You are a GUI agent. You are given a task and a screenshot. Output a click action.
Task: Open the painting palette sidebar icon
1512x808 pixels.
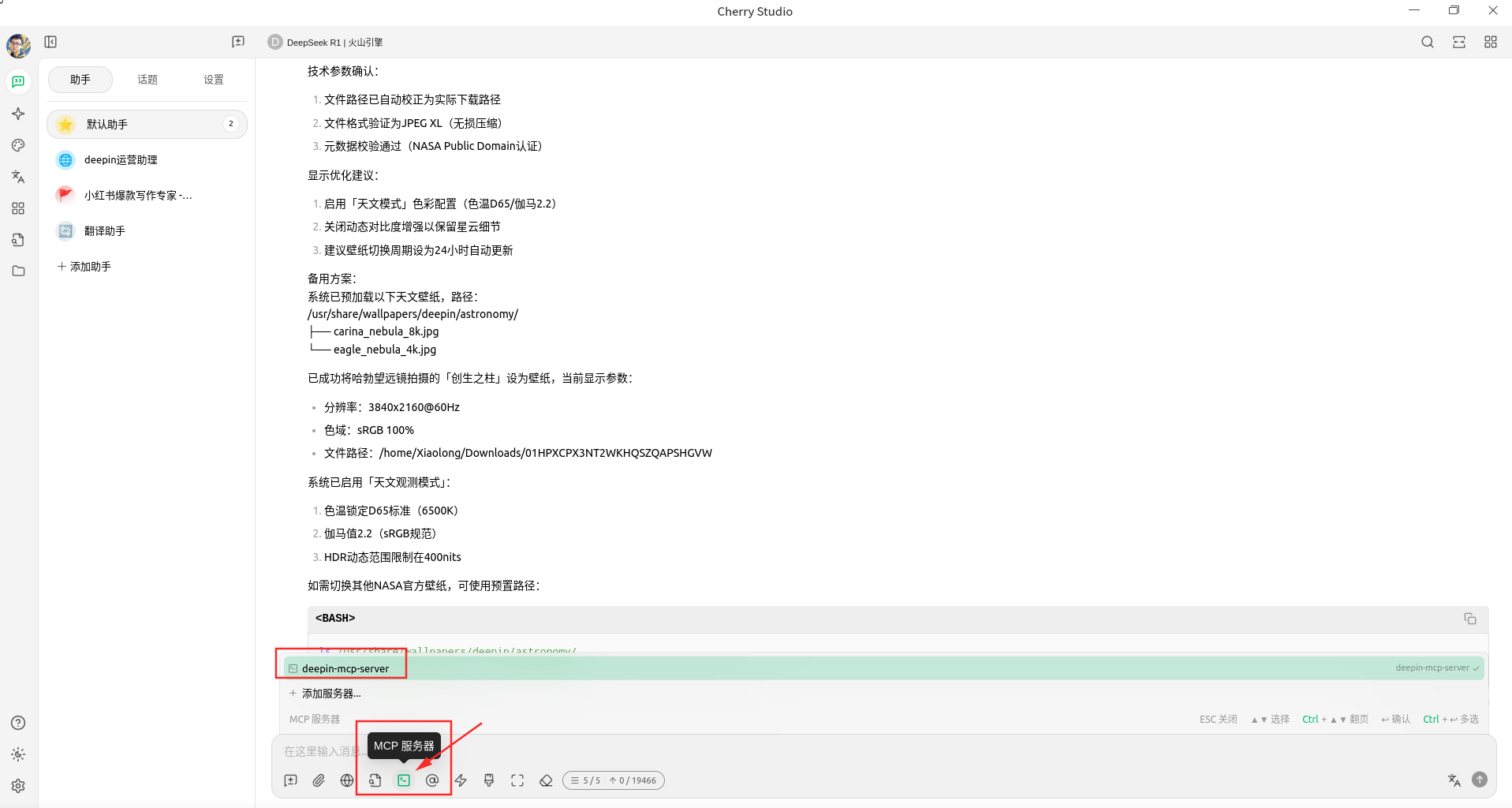pos(18,145)
